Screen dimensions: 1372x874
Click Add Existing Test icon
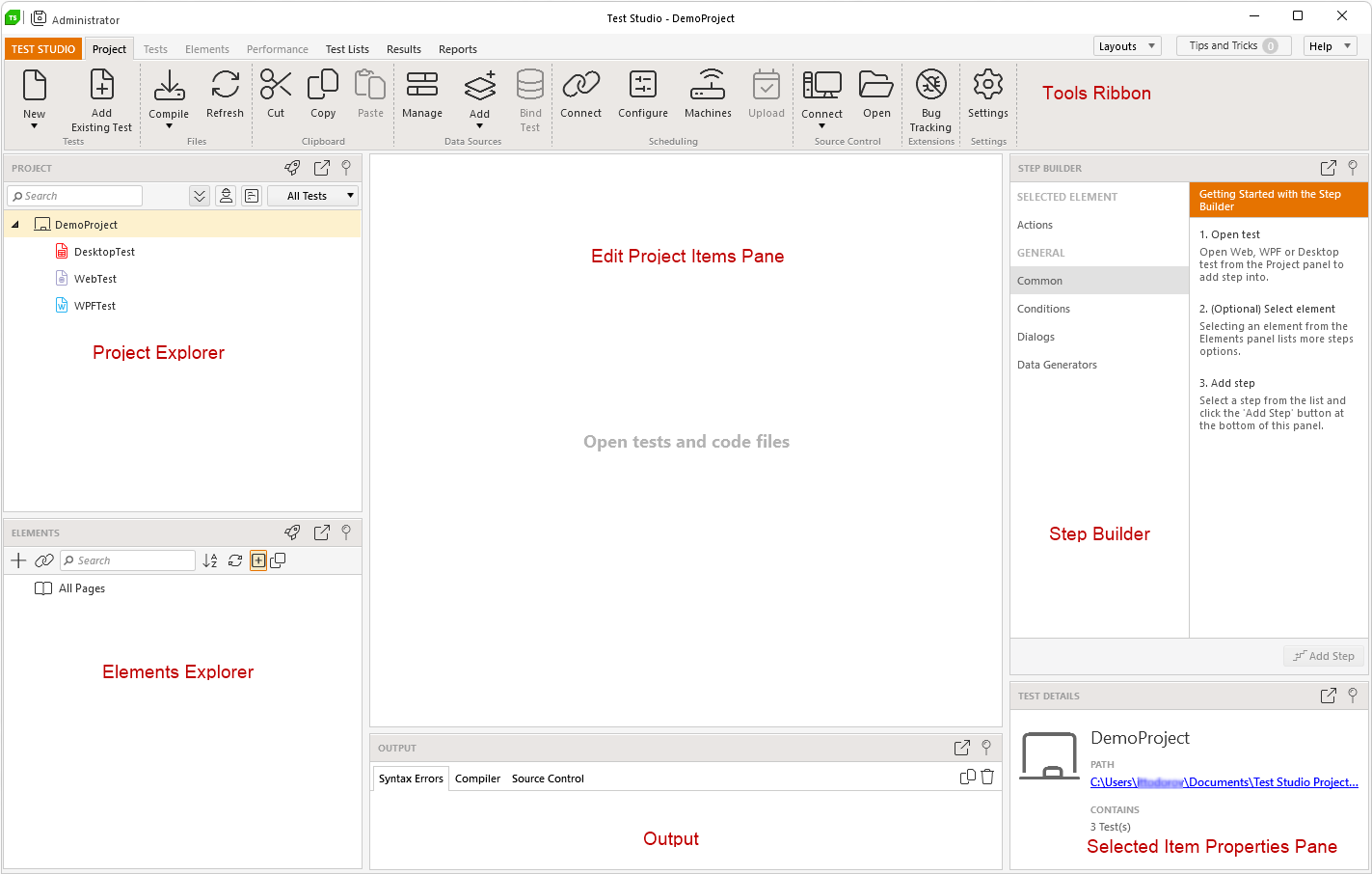click(x=101, y=85)
